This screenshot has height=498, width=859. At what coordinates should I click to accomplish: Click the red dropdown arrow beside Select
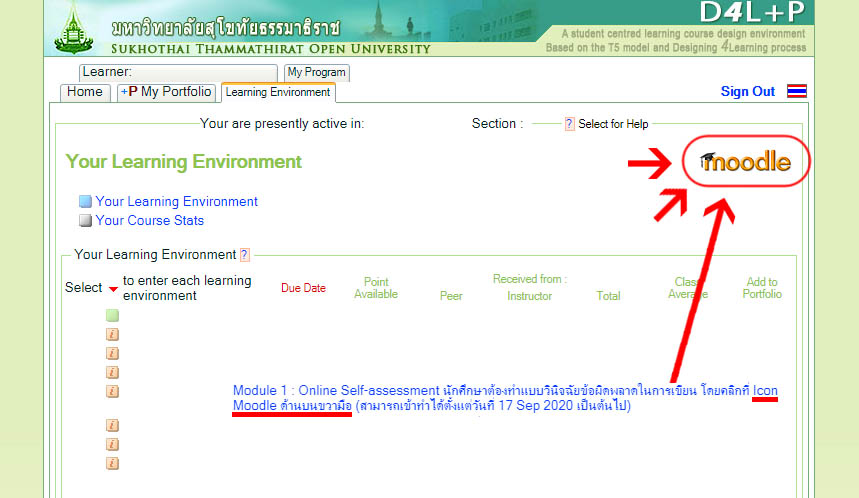point(113,289)
